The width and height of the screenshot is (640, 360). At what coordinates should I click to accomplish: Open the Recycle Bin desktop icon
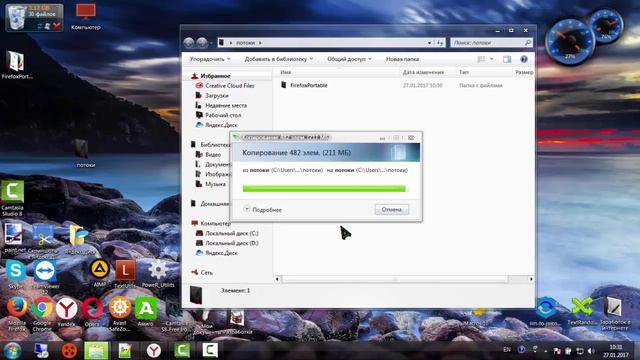[17, 18]
